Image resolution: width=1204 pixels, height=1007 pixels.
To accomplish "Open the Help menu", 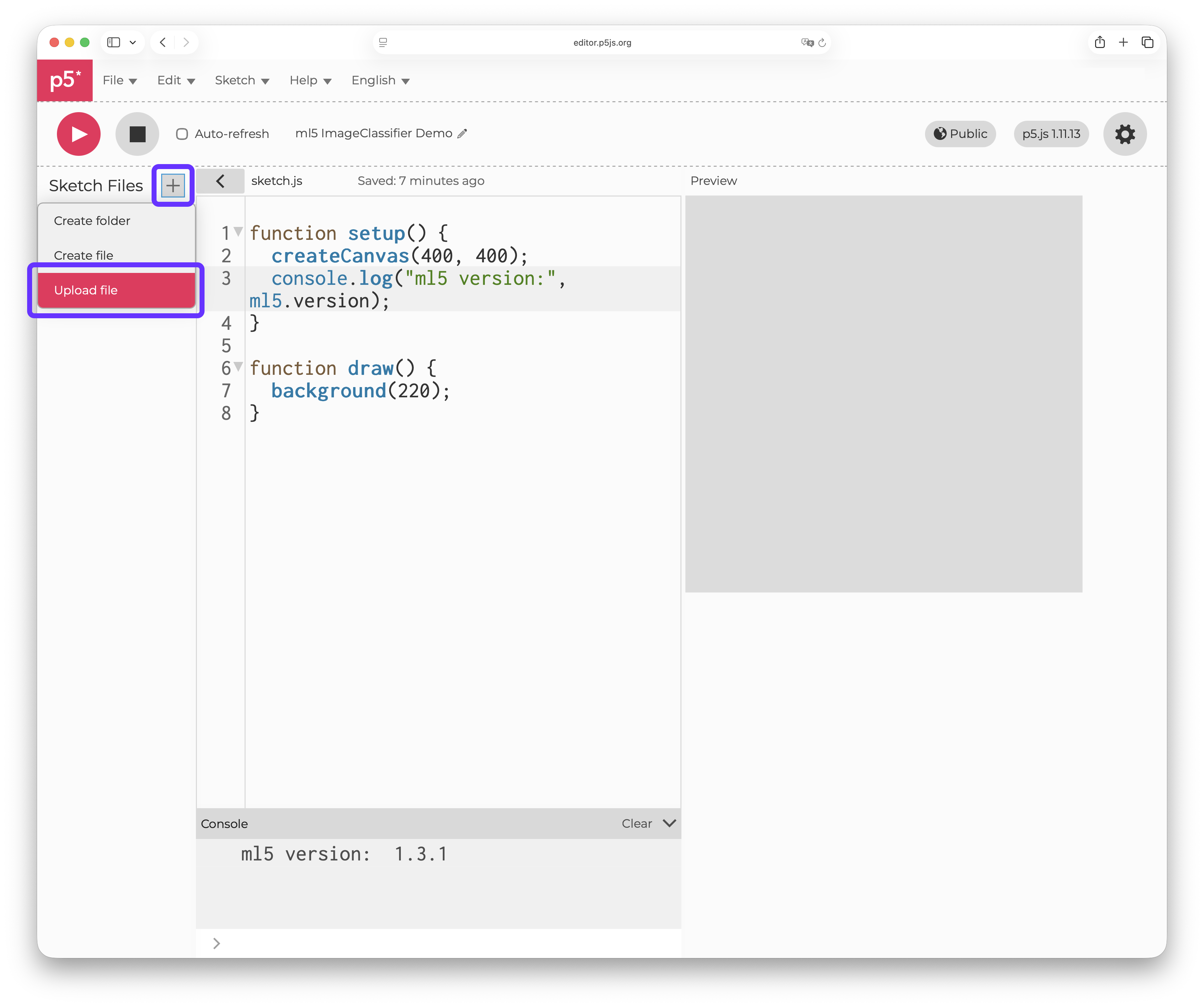I will point(310,81).
